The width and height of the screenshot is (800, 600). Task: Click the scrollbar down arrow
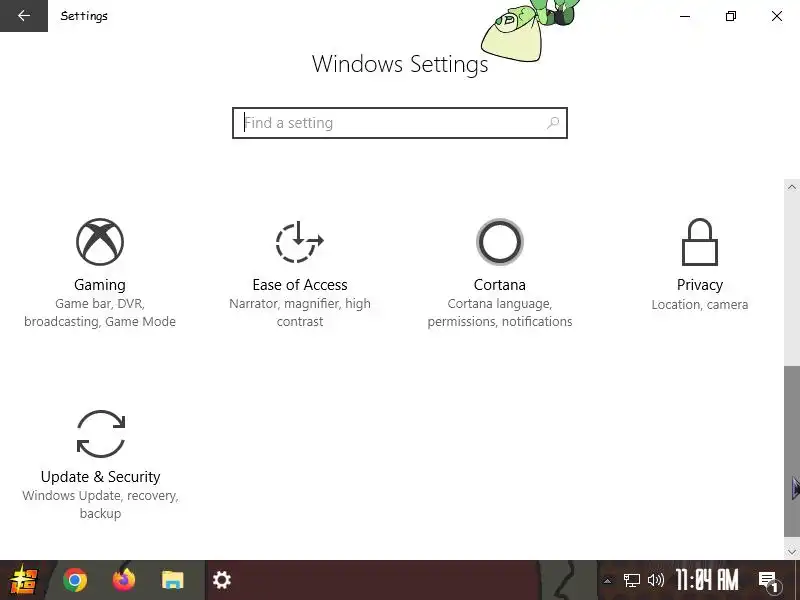click(x=792, y=552)
